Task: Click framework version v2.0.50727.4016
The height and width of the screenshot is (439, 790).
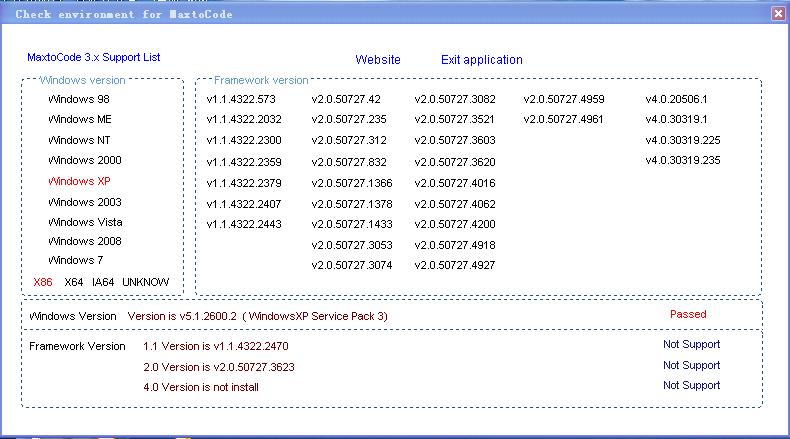Action: coord(455,183)
